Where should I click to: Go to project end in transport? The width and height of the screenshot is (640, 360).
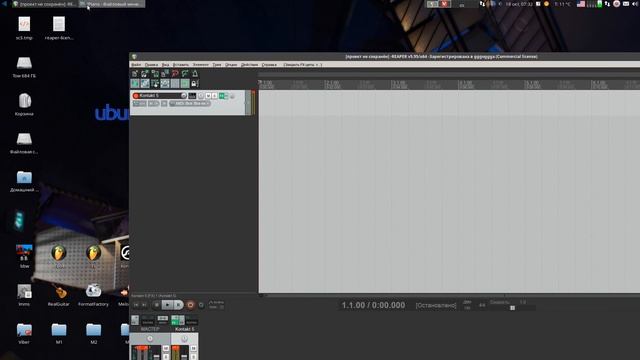(x=144, y=305)
